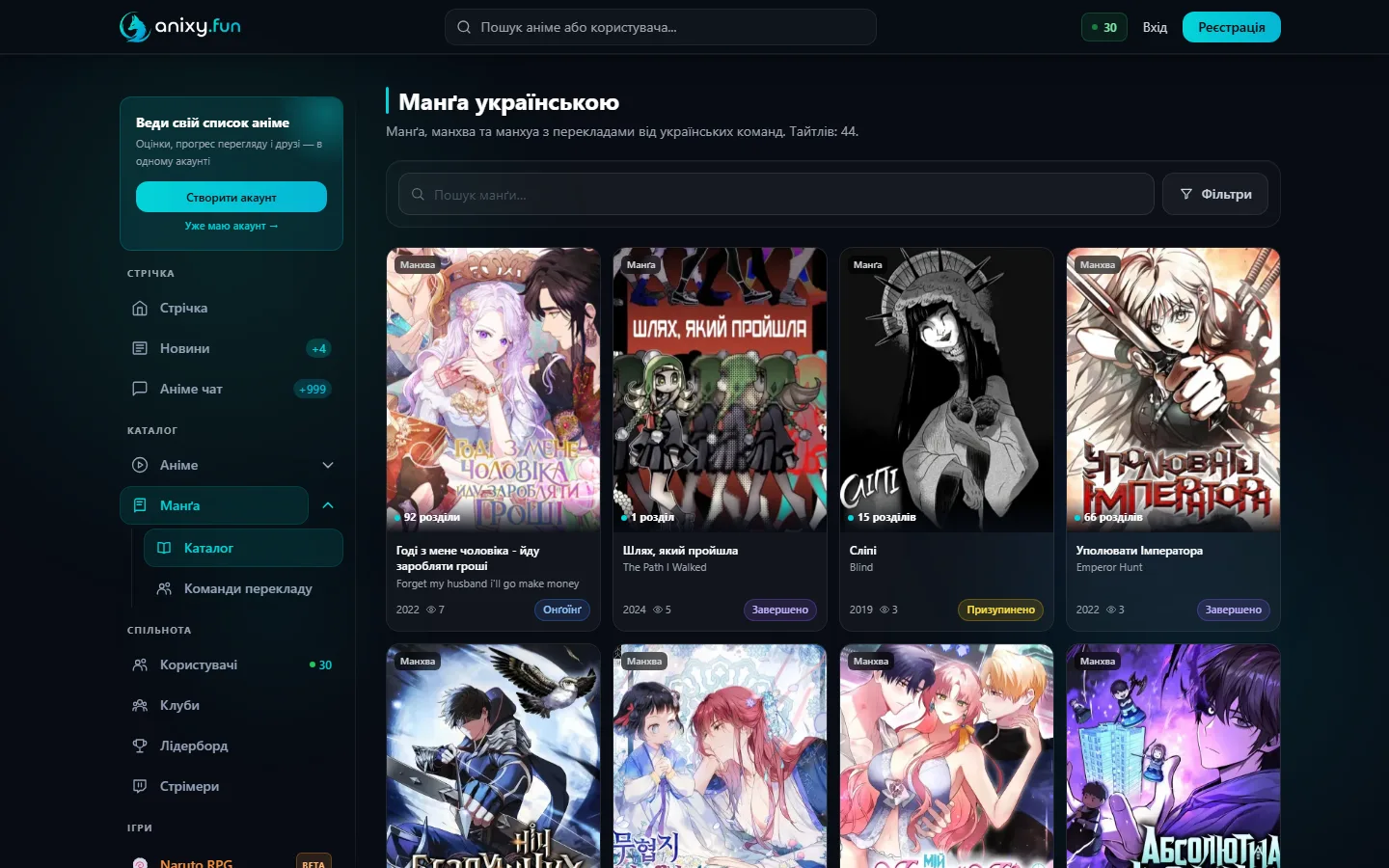Viewport: 1389px width, 868px height.
Task: Click the Користувачі users icon
Action: coord(140,665)
